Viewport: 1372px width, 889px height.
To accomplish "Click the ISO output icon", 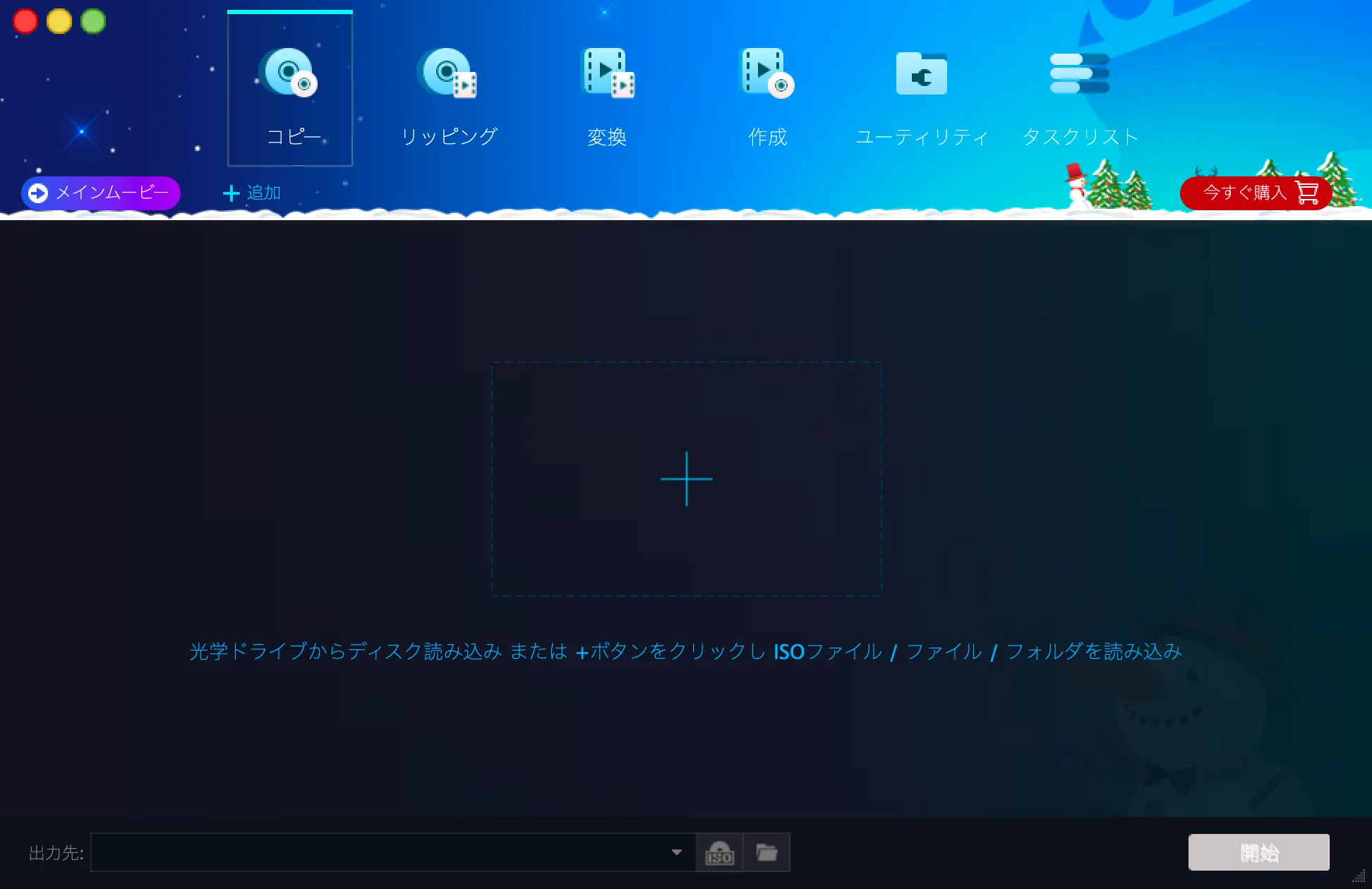I will [719, 852].
